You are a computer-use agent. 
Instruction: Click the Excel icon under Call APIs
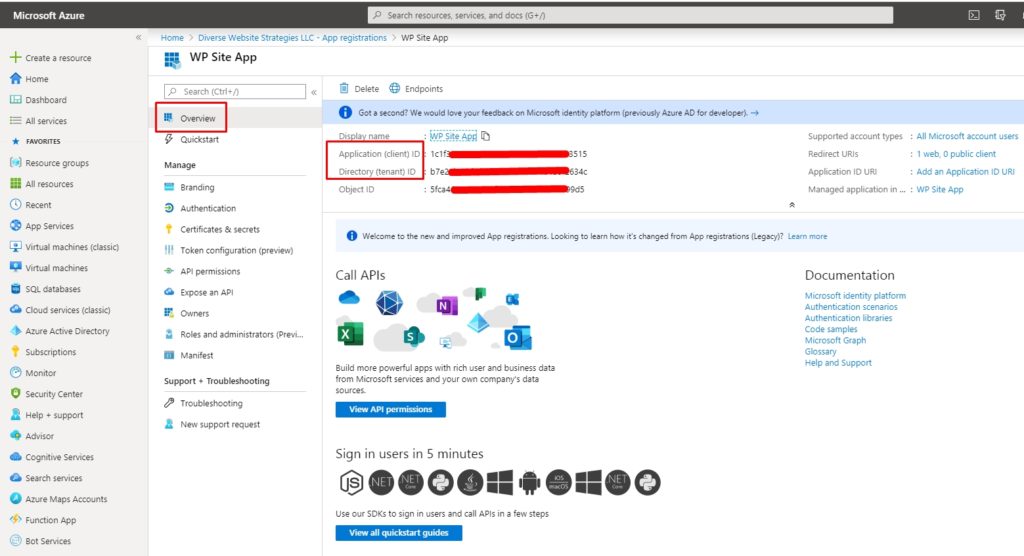coord(350,335)
